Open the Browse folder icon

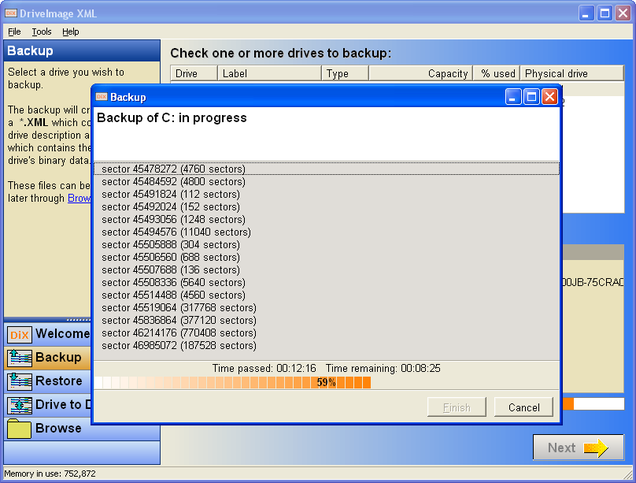(19, 429)
